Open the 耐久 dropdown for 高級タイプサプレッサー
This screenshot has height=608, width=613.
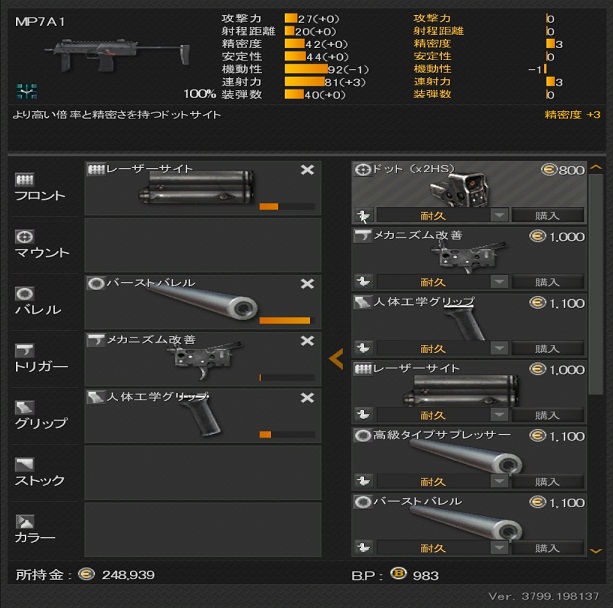(x=499, y=481)
